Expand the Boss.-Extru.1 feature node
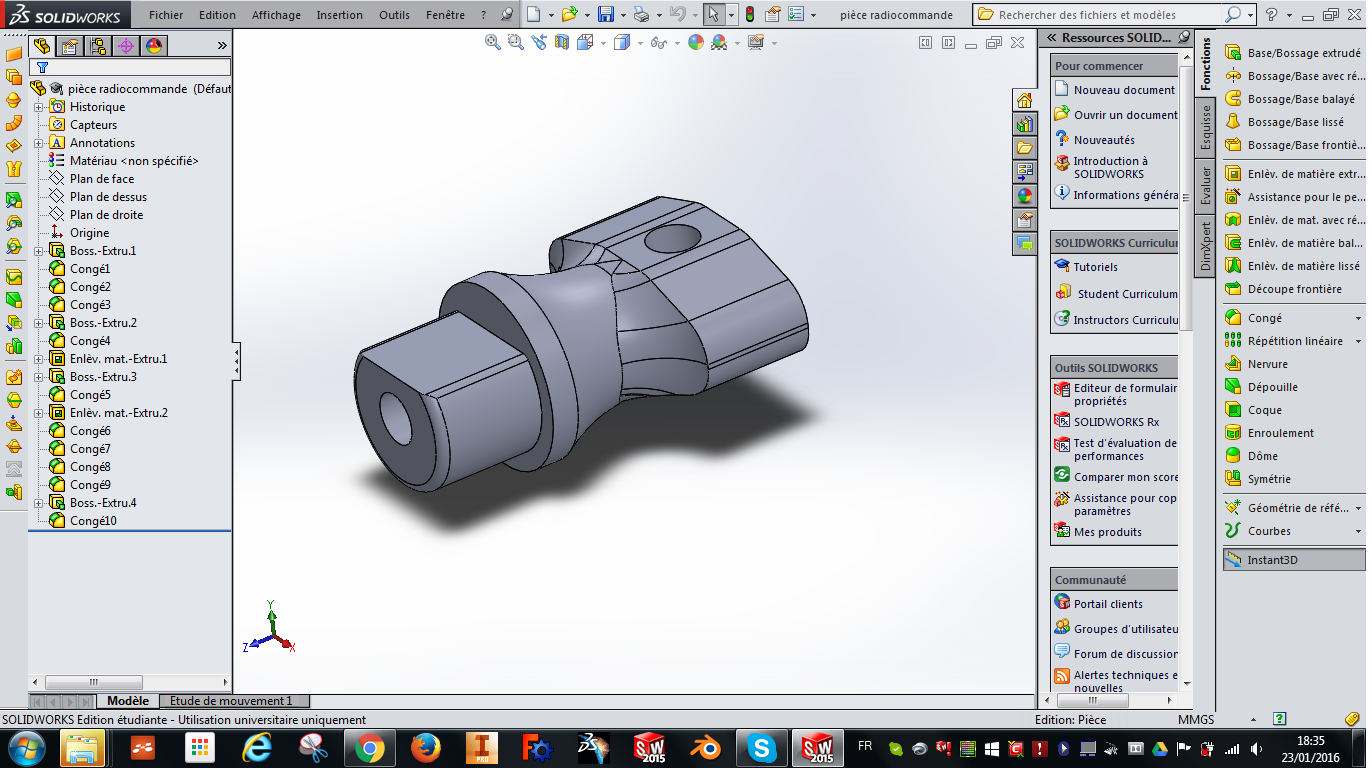 pos(39,251)
